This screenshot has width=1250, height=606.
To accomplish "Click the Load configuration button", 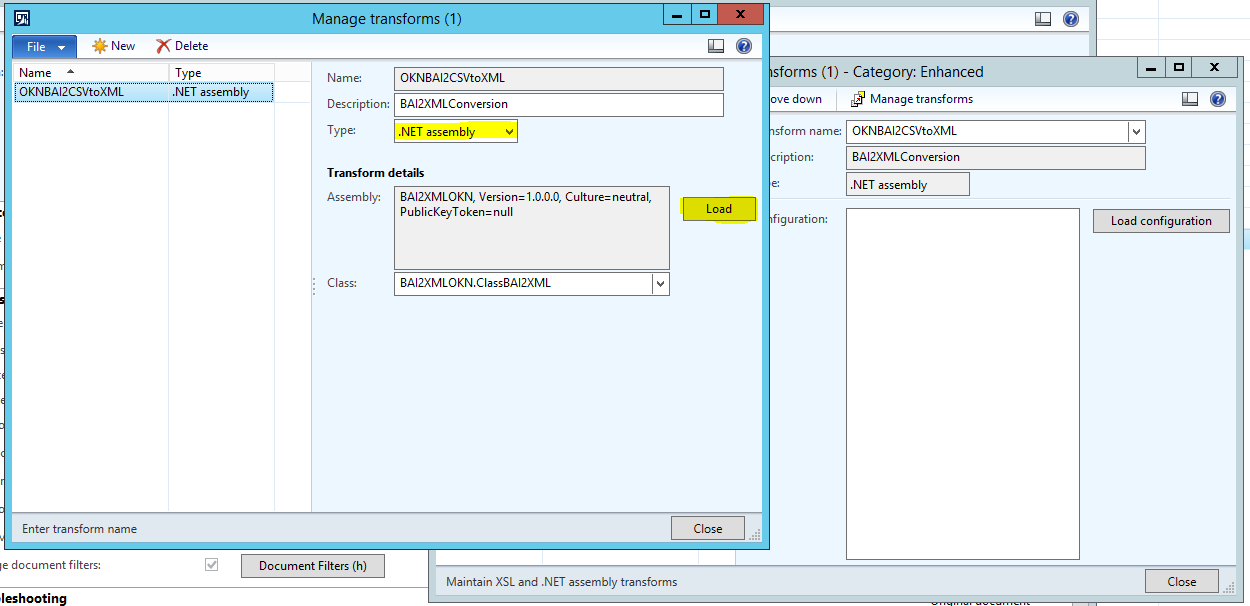I will pos(1161,220).
